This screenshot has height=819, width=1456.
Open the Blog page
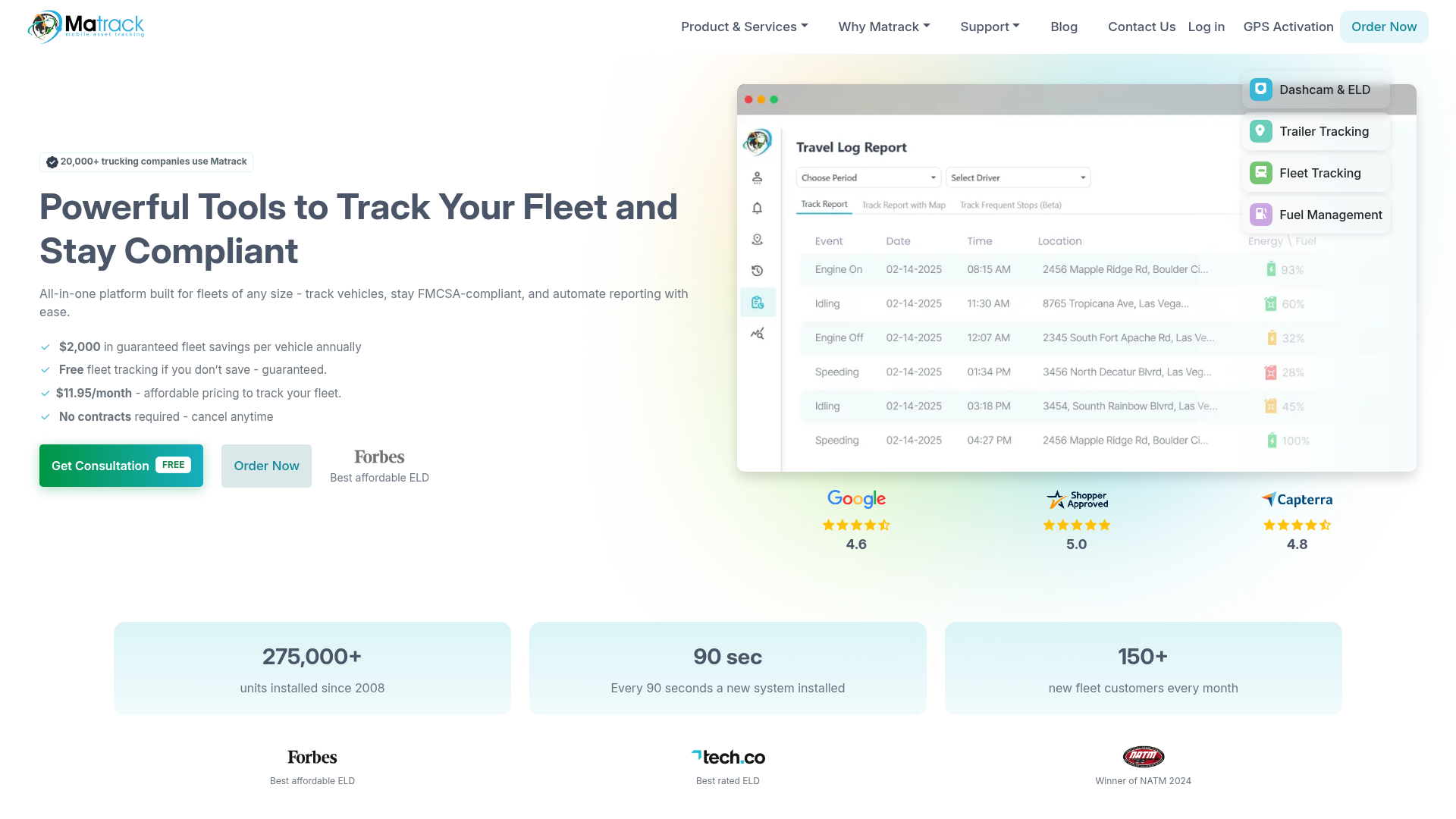coord(1064,26)
